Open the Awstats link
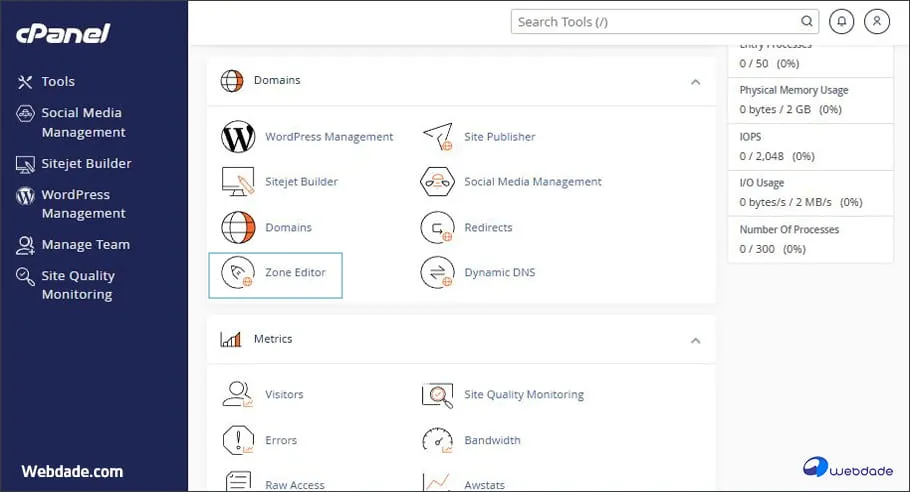The height and width of the screenshot is (492, 910). 484,485
